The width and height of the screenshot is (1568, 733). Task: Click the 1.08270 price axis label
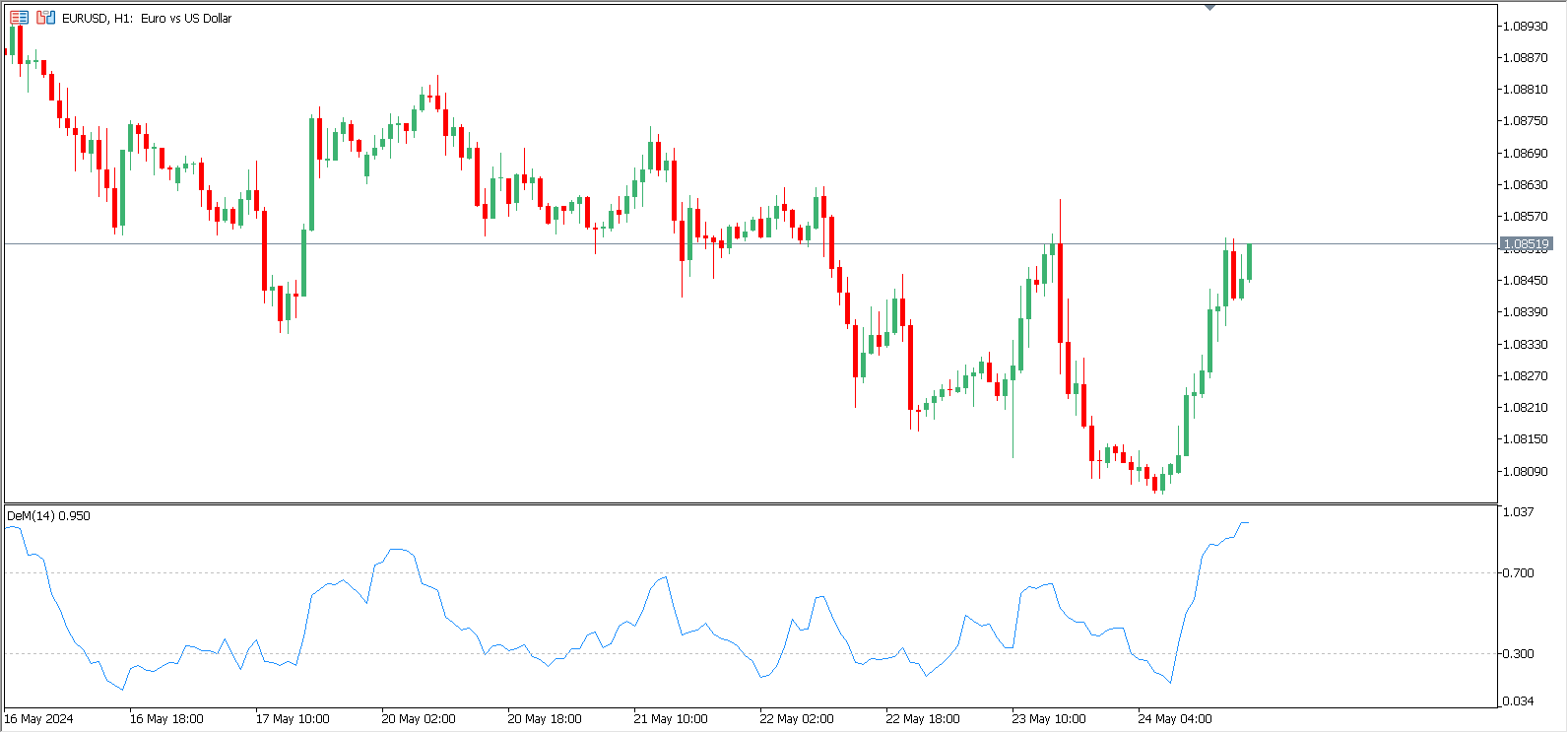coord(1524,375)
